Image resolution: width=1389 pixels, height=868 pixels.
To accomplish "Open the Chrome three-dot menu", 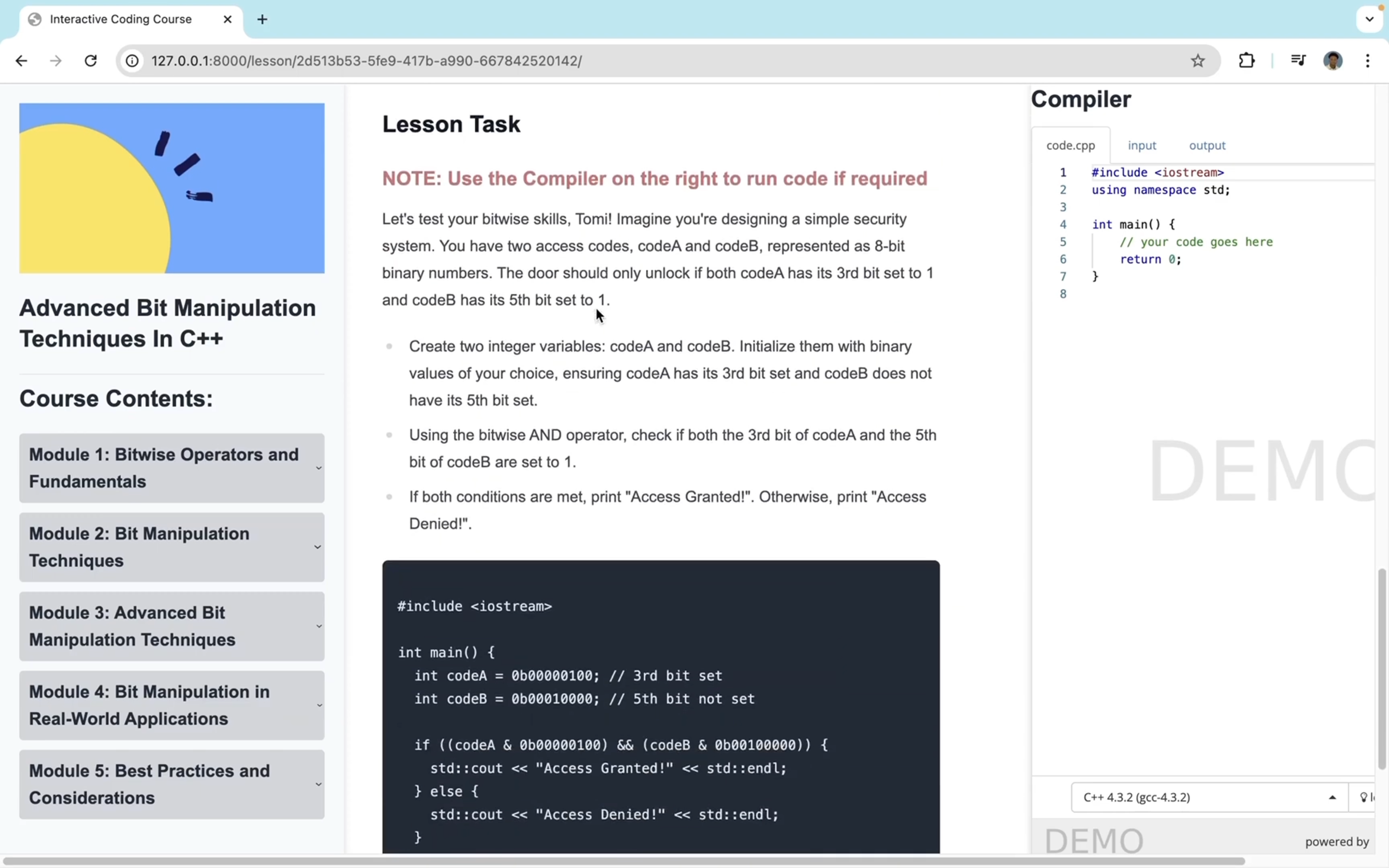I will (1368, 61).
